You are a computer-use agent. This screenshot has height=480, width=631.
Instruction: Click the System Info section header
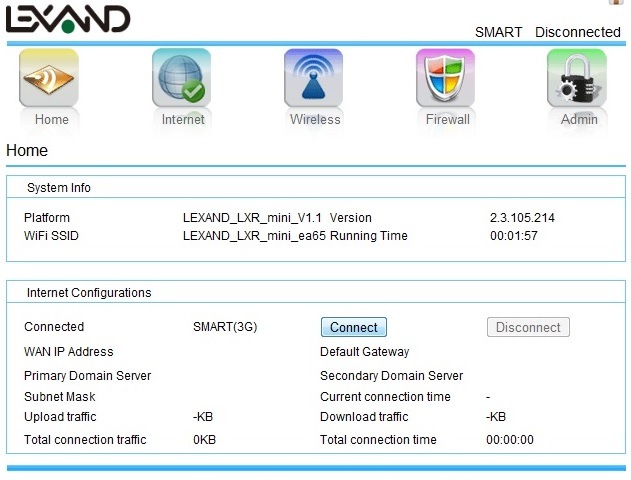tap(59, 188)
